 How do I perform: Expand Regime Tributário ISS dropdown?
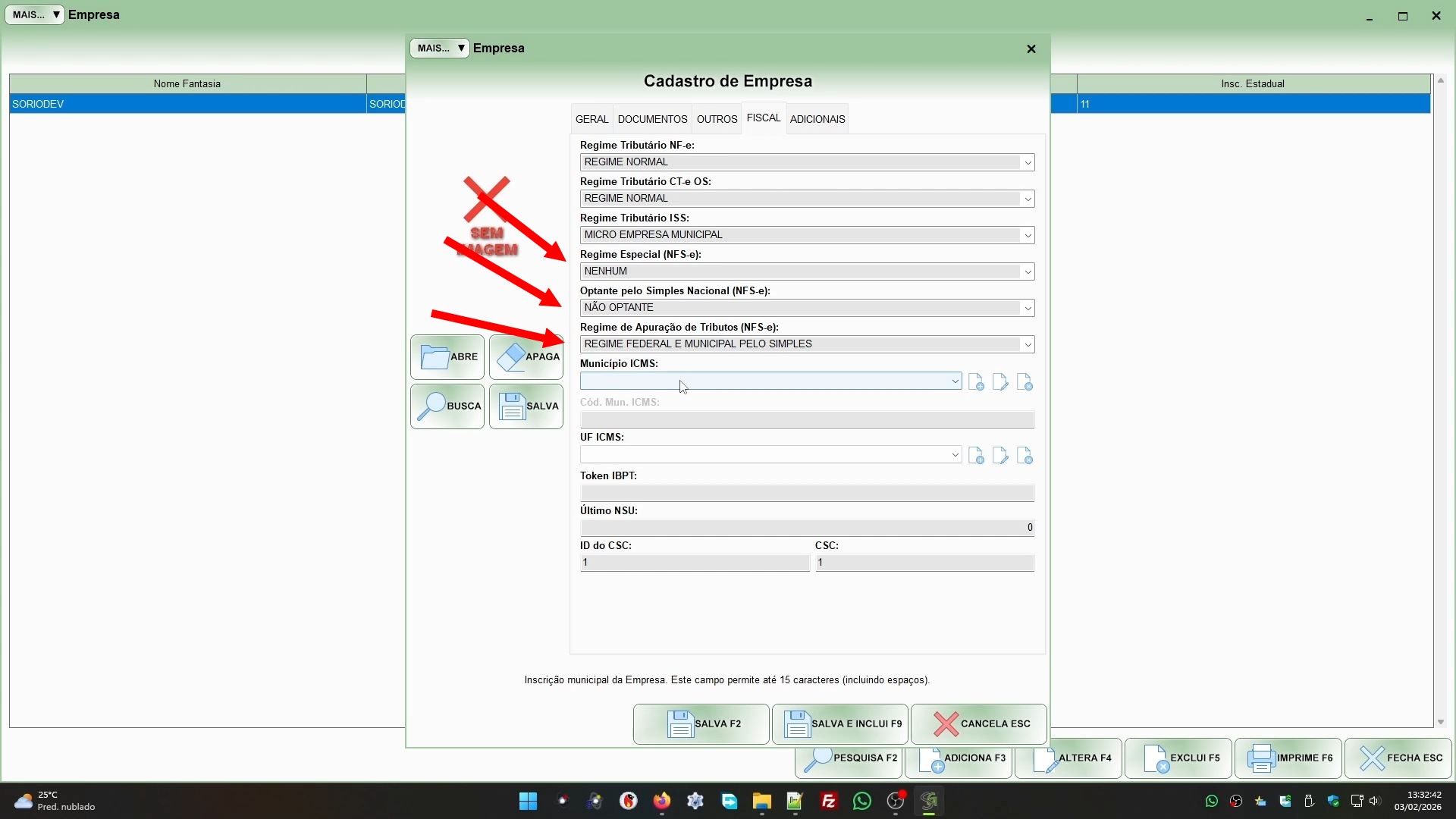[x=1028, y=235]
